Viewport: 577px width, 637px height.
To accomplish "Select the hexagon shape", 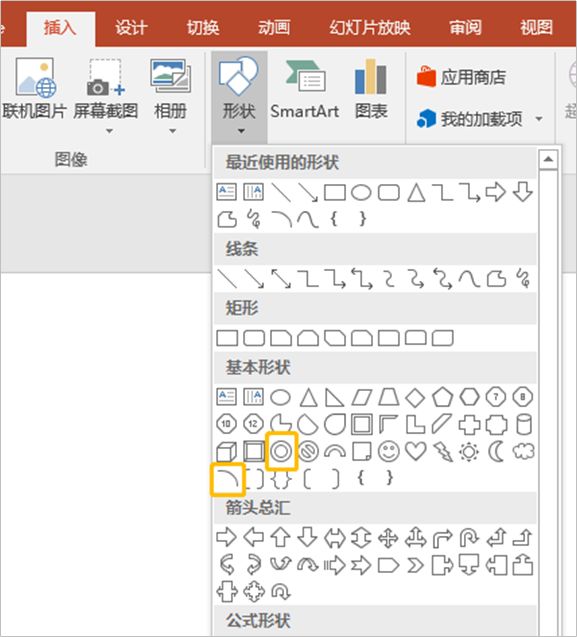I will (469, 396).
